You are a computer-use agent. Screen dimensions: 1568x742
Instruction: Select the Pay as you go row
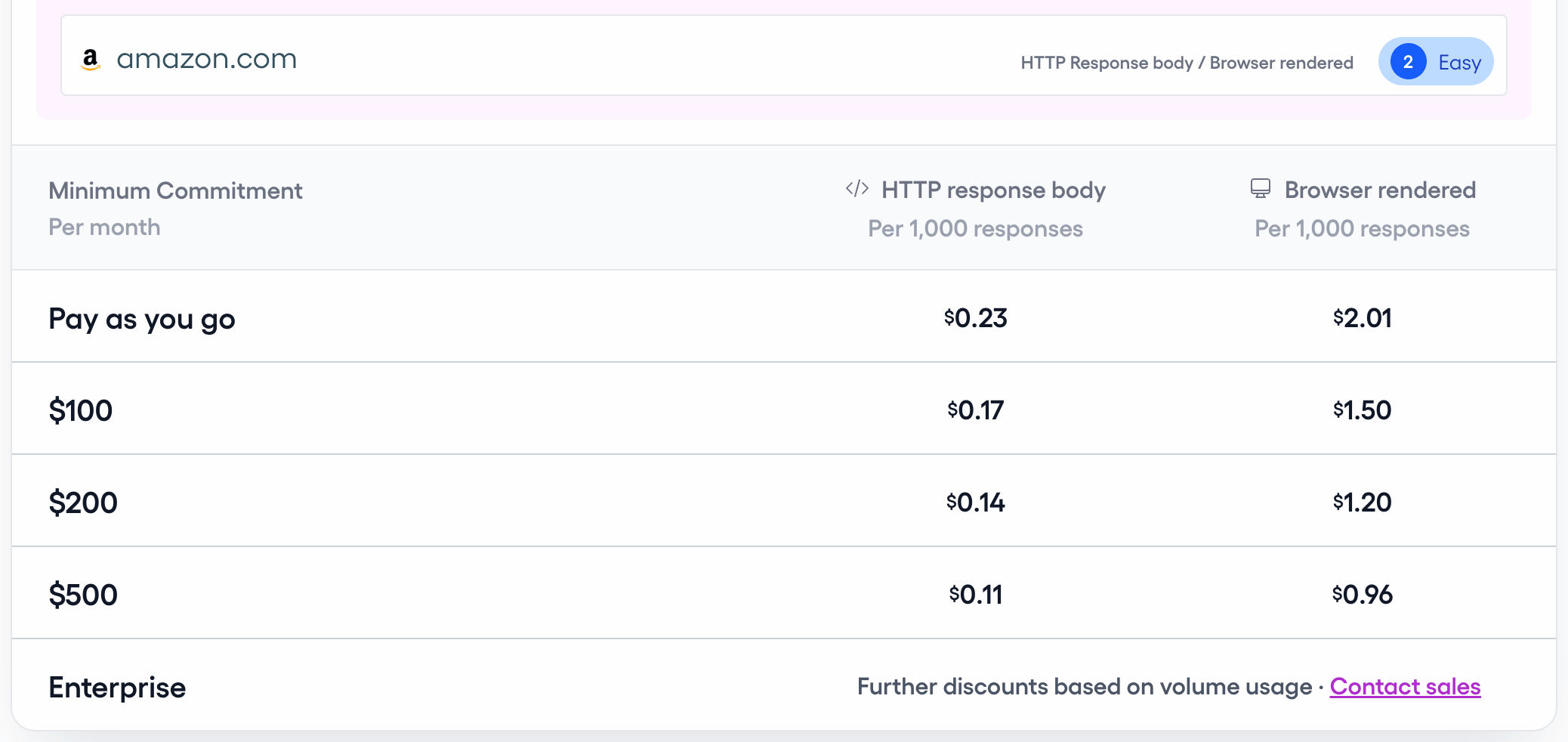141,318
